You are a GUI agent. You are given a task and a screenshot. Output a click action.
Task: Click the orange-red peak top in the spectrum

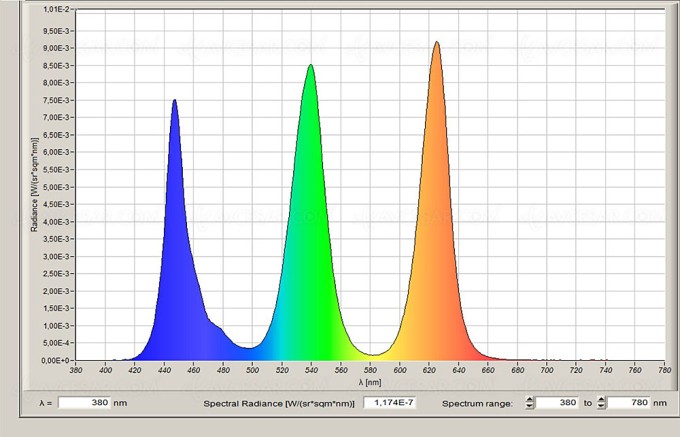pyautogui.click(x=437, y=42)
